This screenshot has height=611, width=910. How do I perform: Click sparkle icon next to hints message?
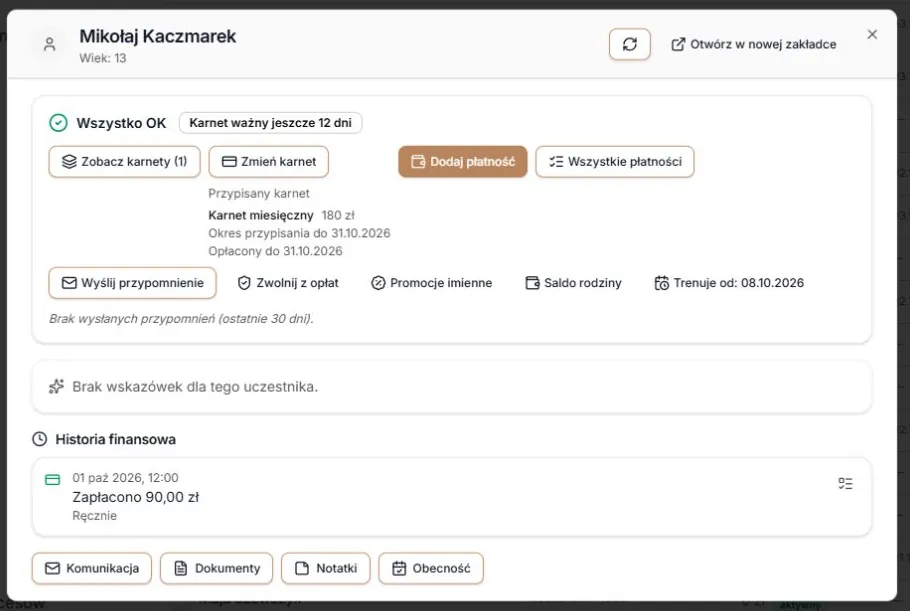point(56,386)
